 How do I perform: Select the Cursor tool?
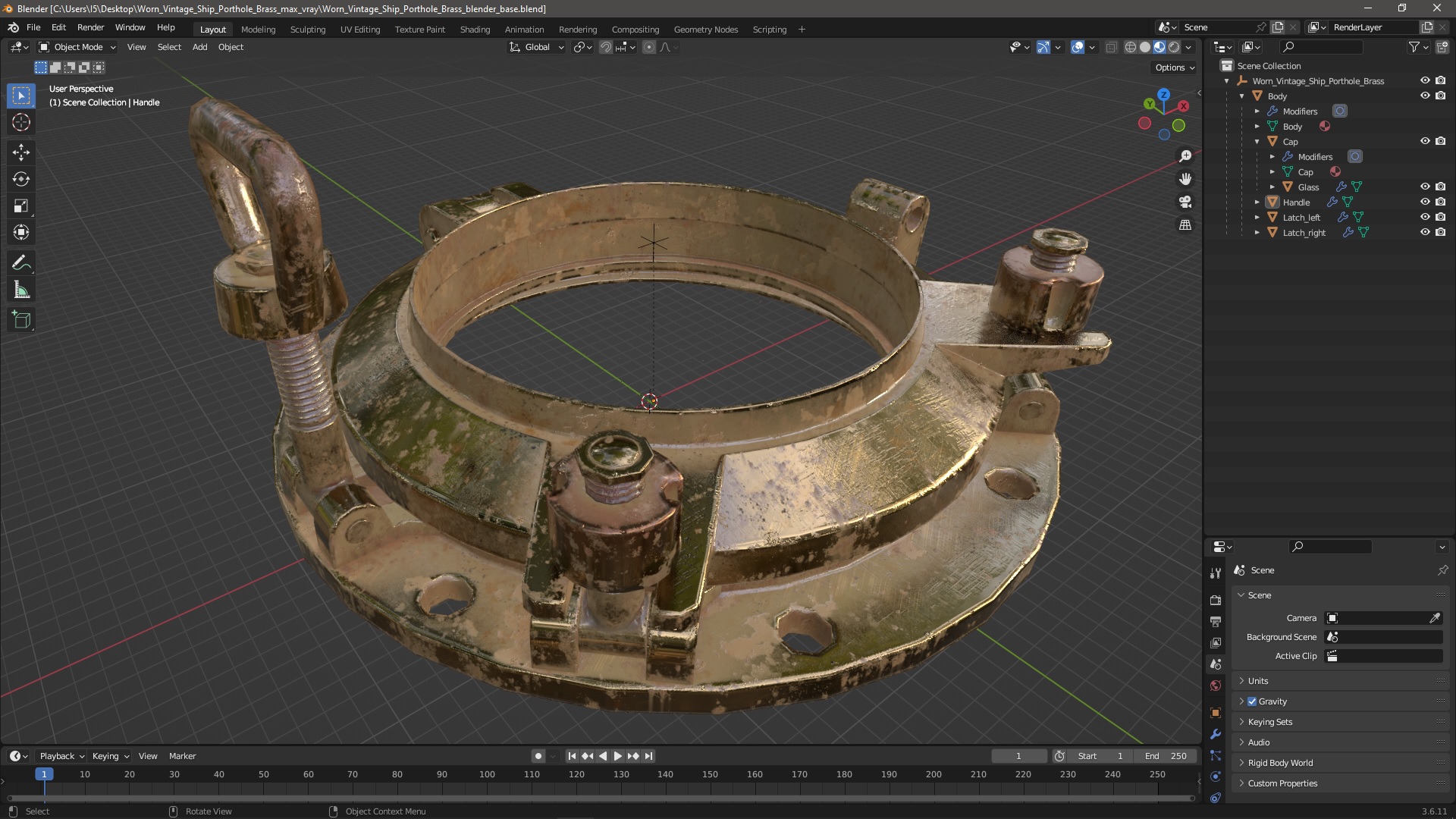[x=21, y=122]
